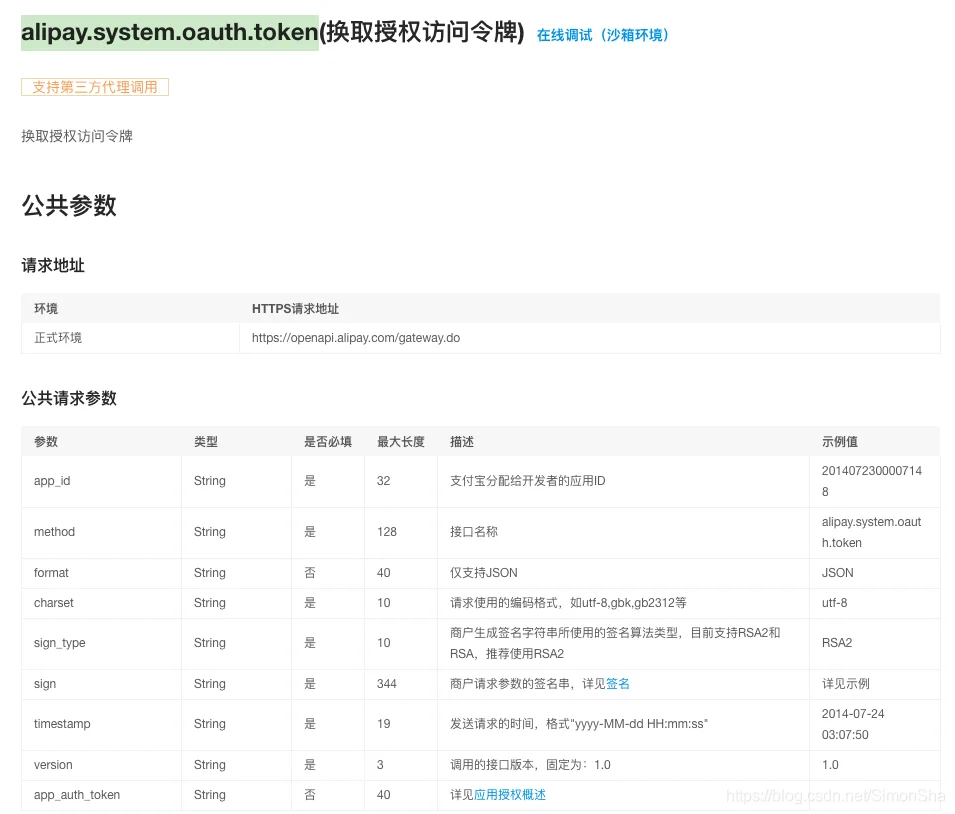The image size is (955, 814).
Task: Click the description 仅支持JSON
Action: point(484,573)
